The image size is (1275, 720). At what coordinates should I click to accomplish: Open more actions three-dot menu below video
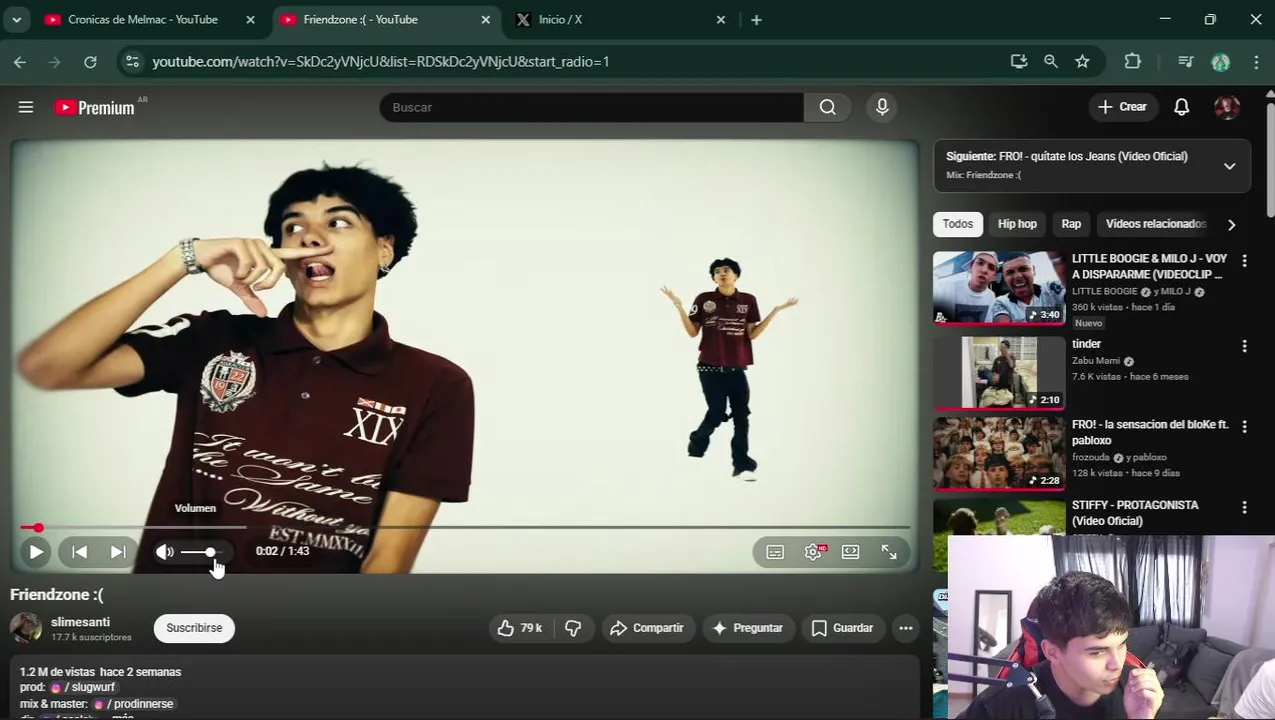click(x=905, y=628)
